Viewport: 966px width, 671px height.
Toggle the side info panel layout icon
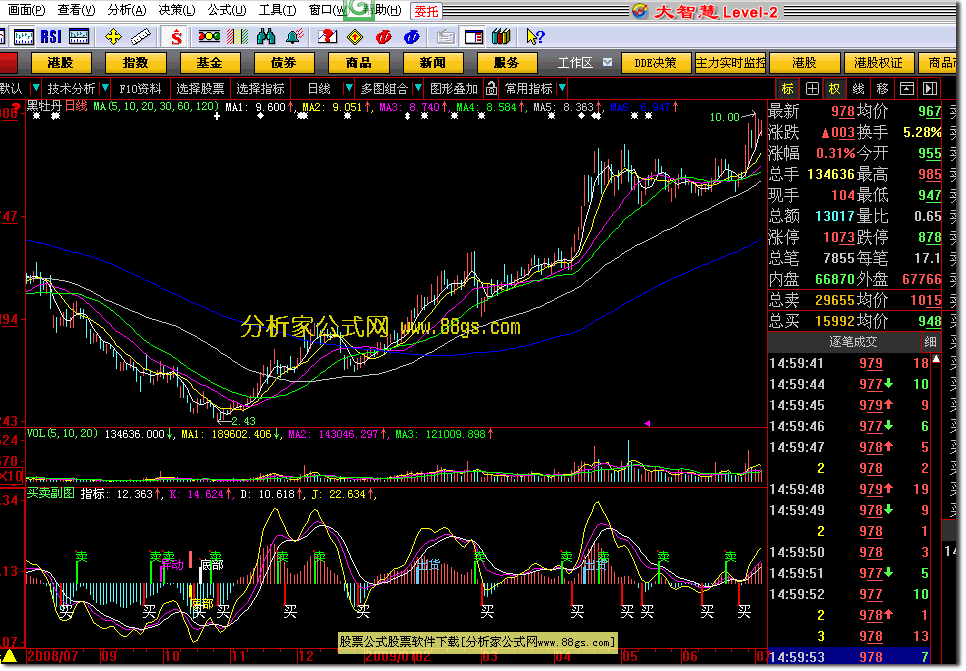coord(474,37)
